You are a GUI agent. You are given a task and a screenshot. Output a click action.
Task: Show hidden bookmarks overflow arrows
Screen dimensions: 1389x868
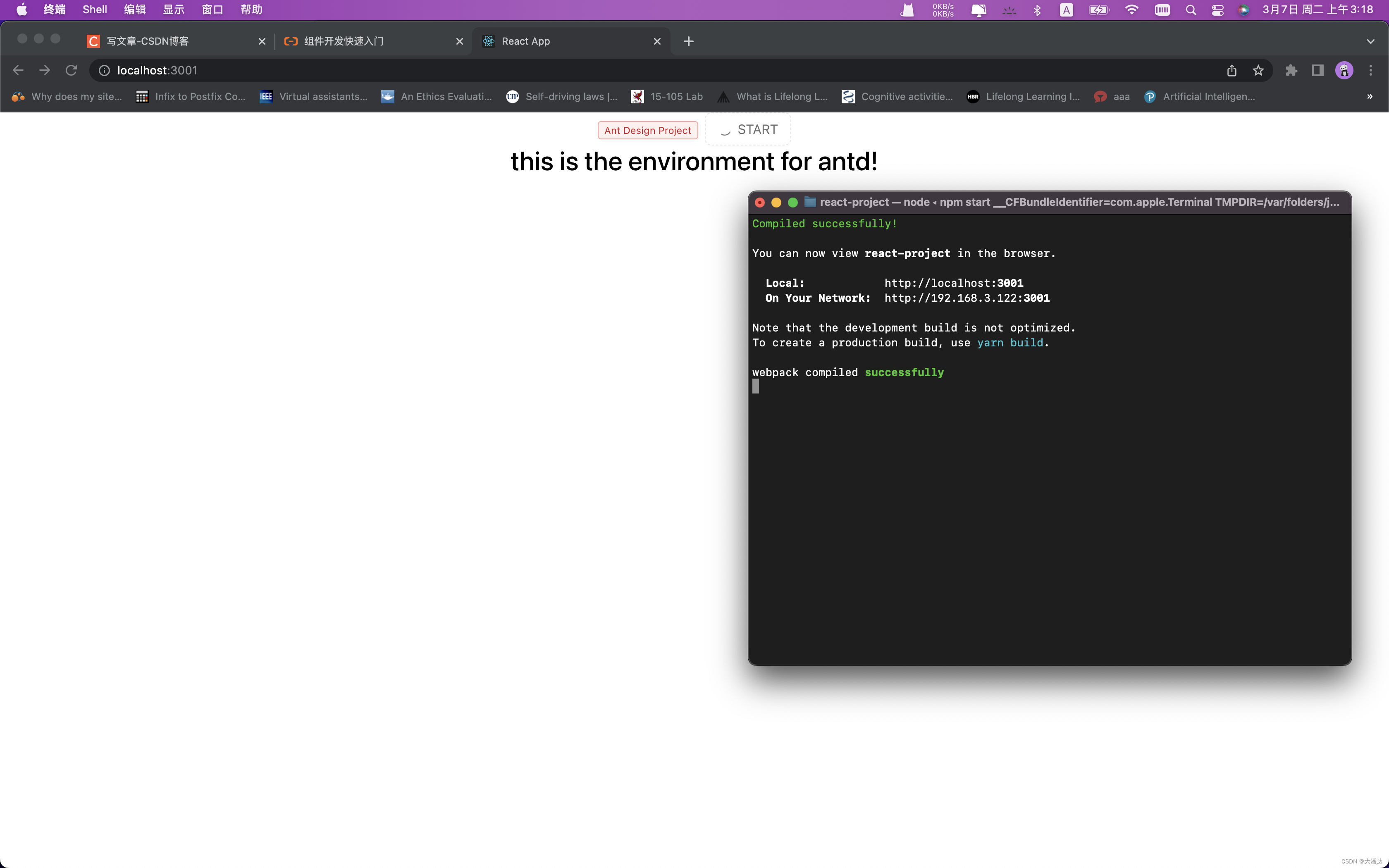point(1370,96)
